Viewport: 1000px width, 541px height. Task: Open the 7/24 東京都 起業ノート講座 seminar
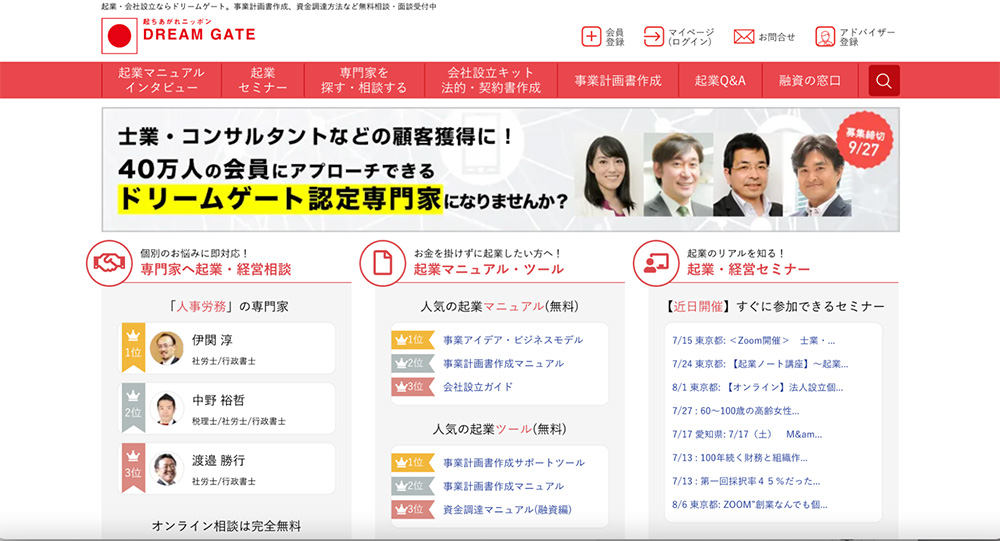[760, 364]
